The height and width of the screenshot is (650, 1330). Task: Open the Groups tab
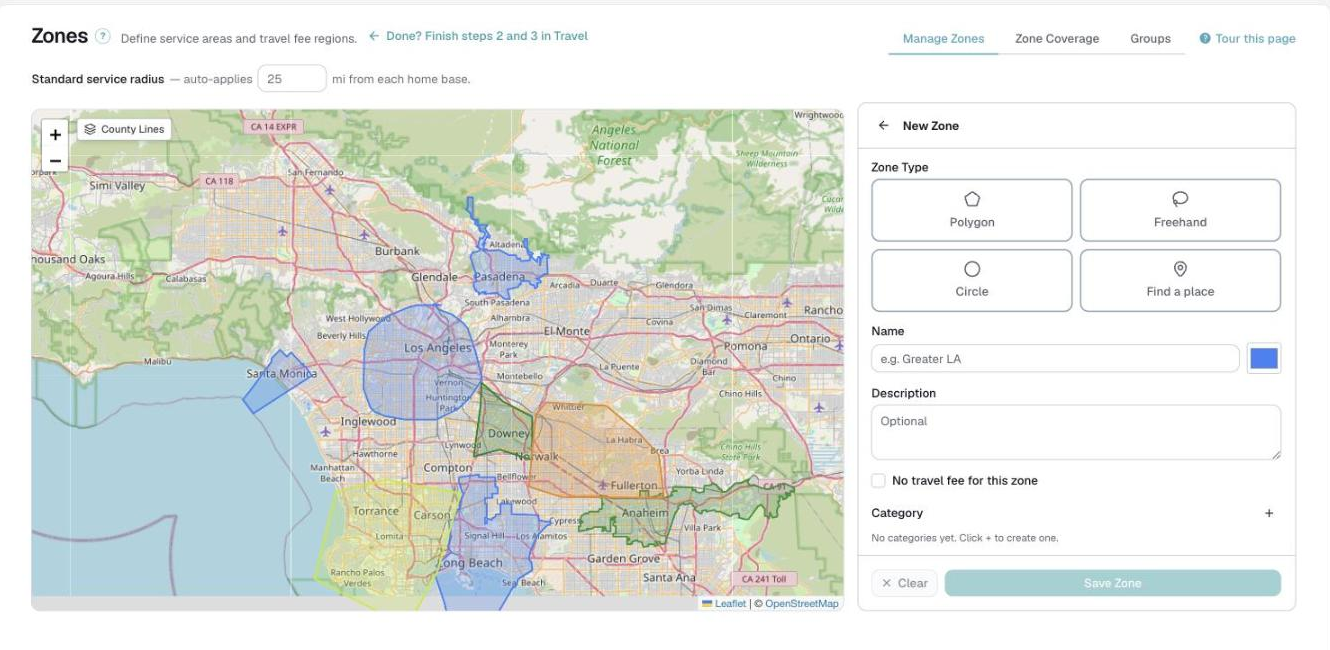point(1150,39)
